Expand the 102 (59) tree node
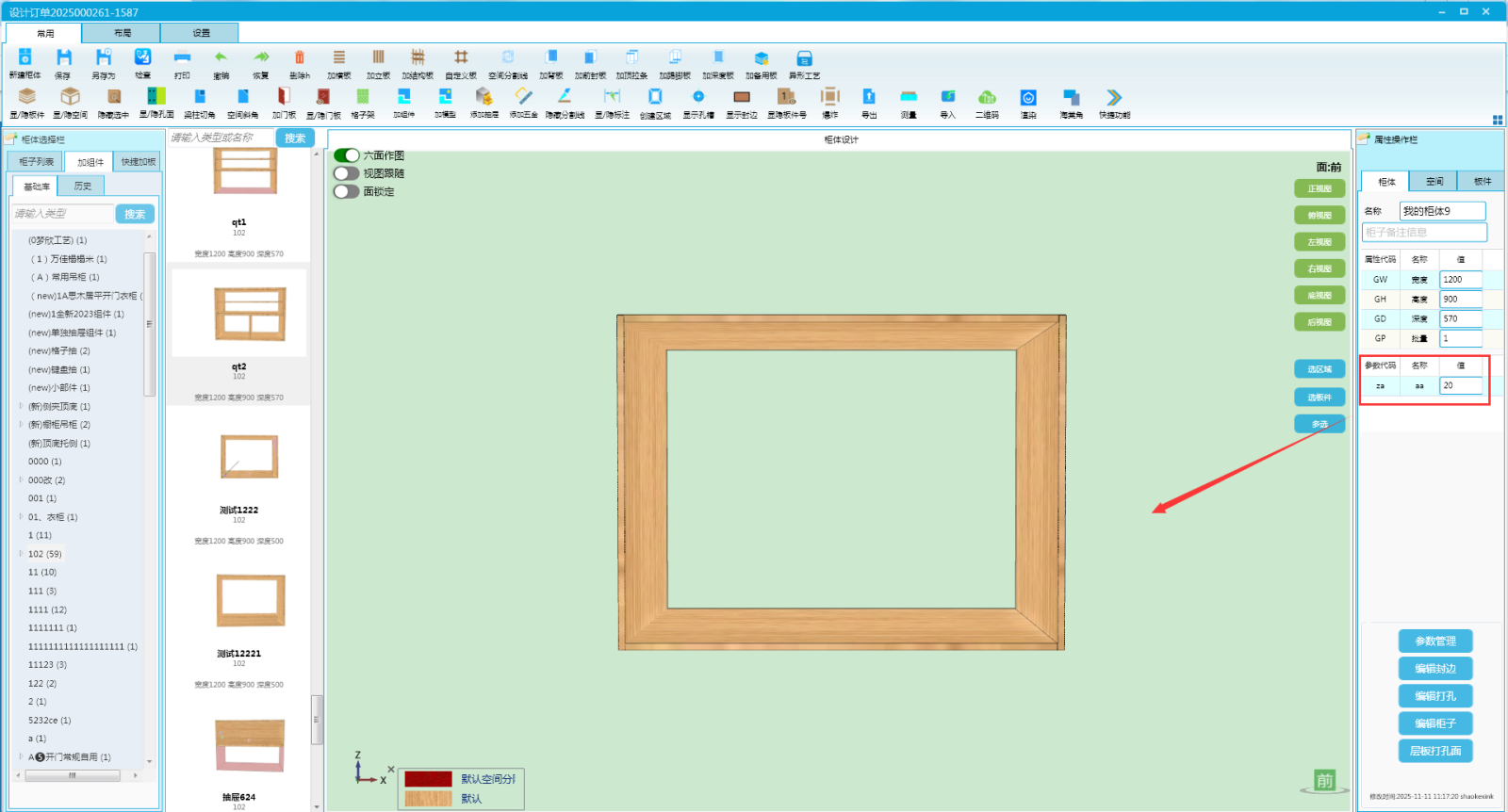Viewport: 1508px width, 812px height. click(21, 554)
